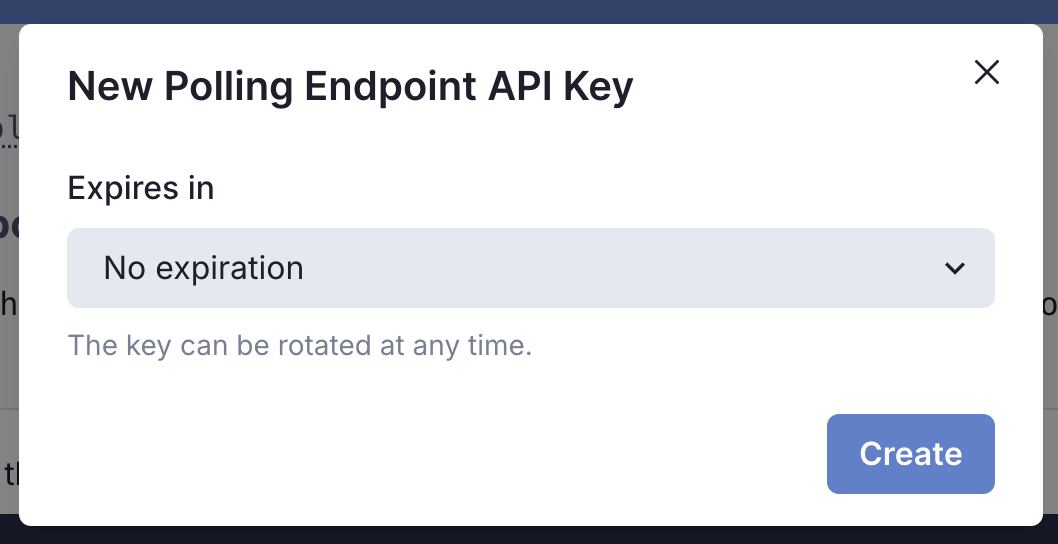The image size is (1058, 544).
Task: Click the dialog title heading text
Action: [350, 87]
